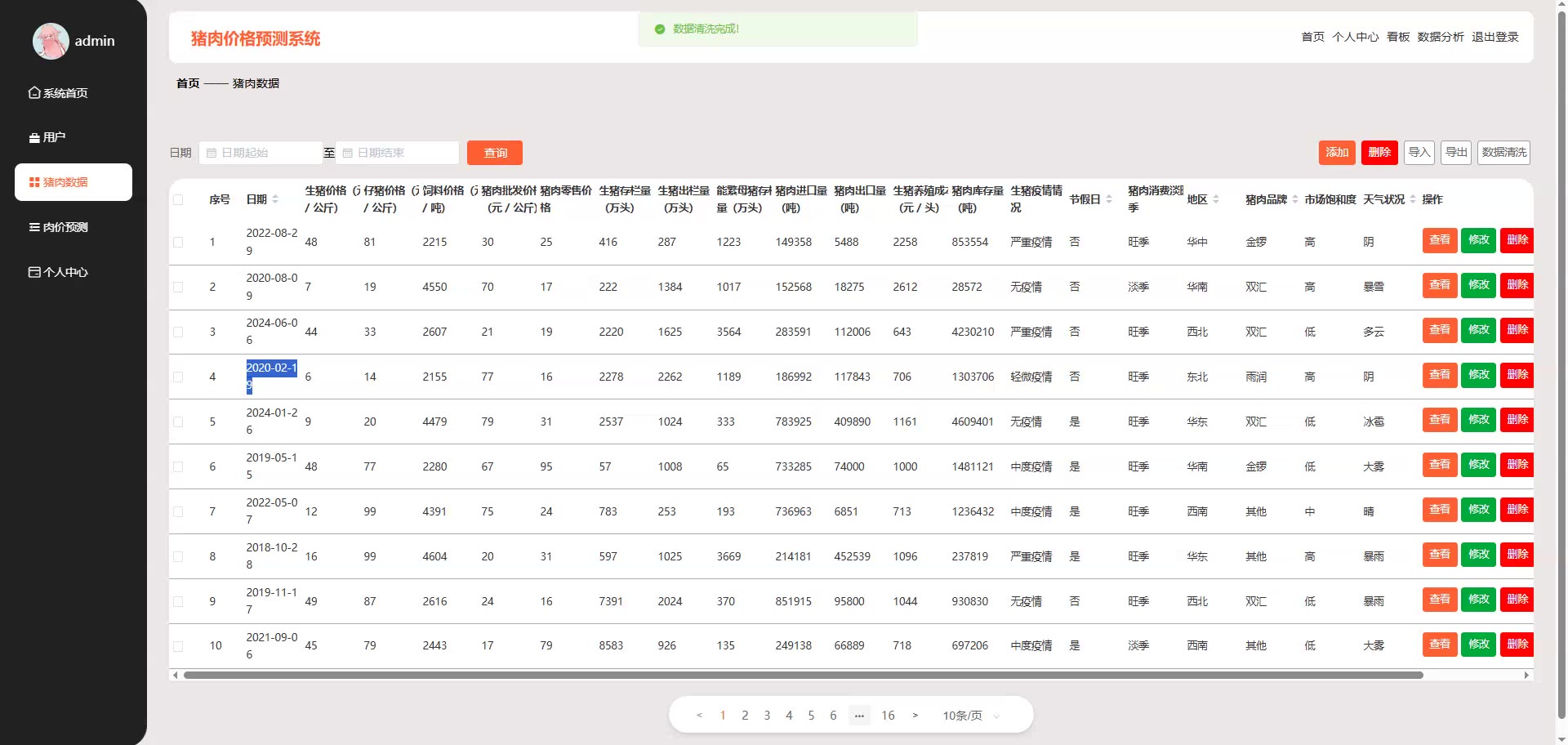Click the orange 查询 button
The height and width of the screenshot is (745, 1568).
pos(495,153)
